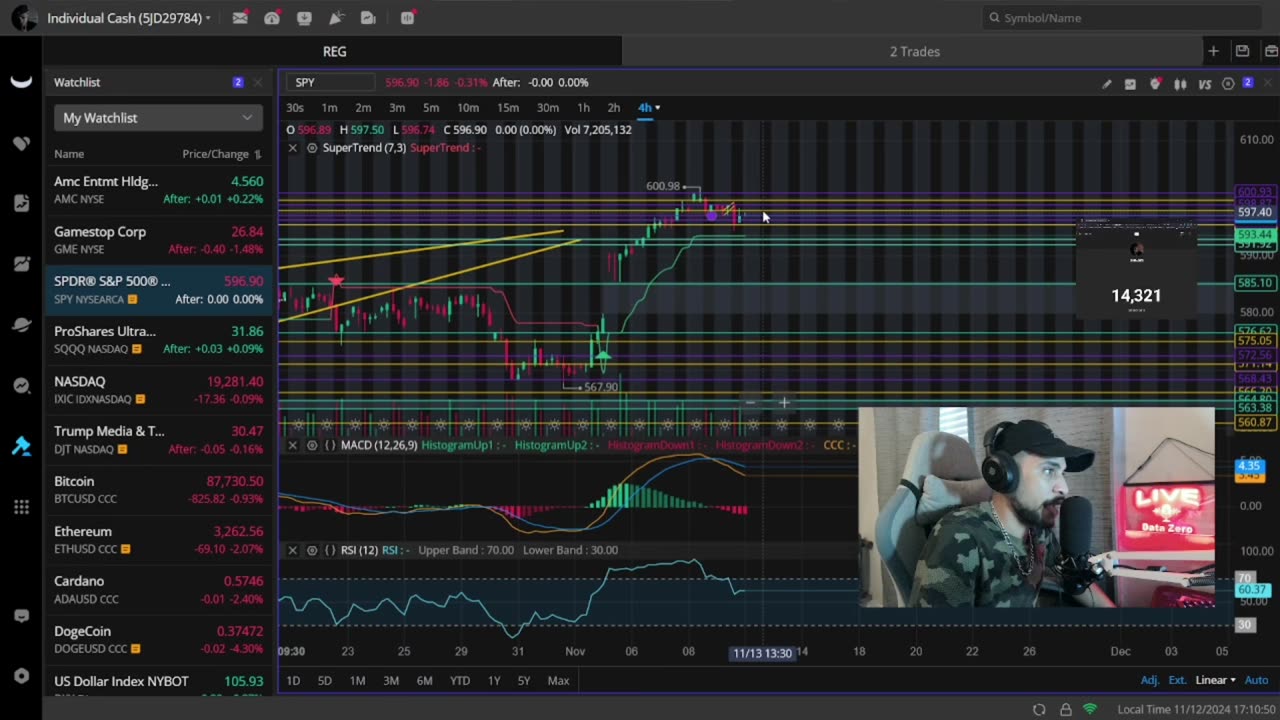Viewport: 1280px width, 720px height.
Task: Click the refresh sync icon in status bar
Action: click(x=1040, y=709)
